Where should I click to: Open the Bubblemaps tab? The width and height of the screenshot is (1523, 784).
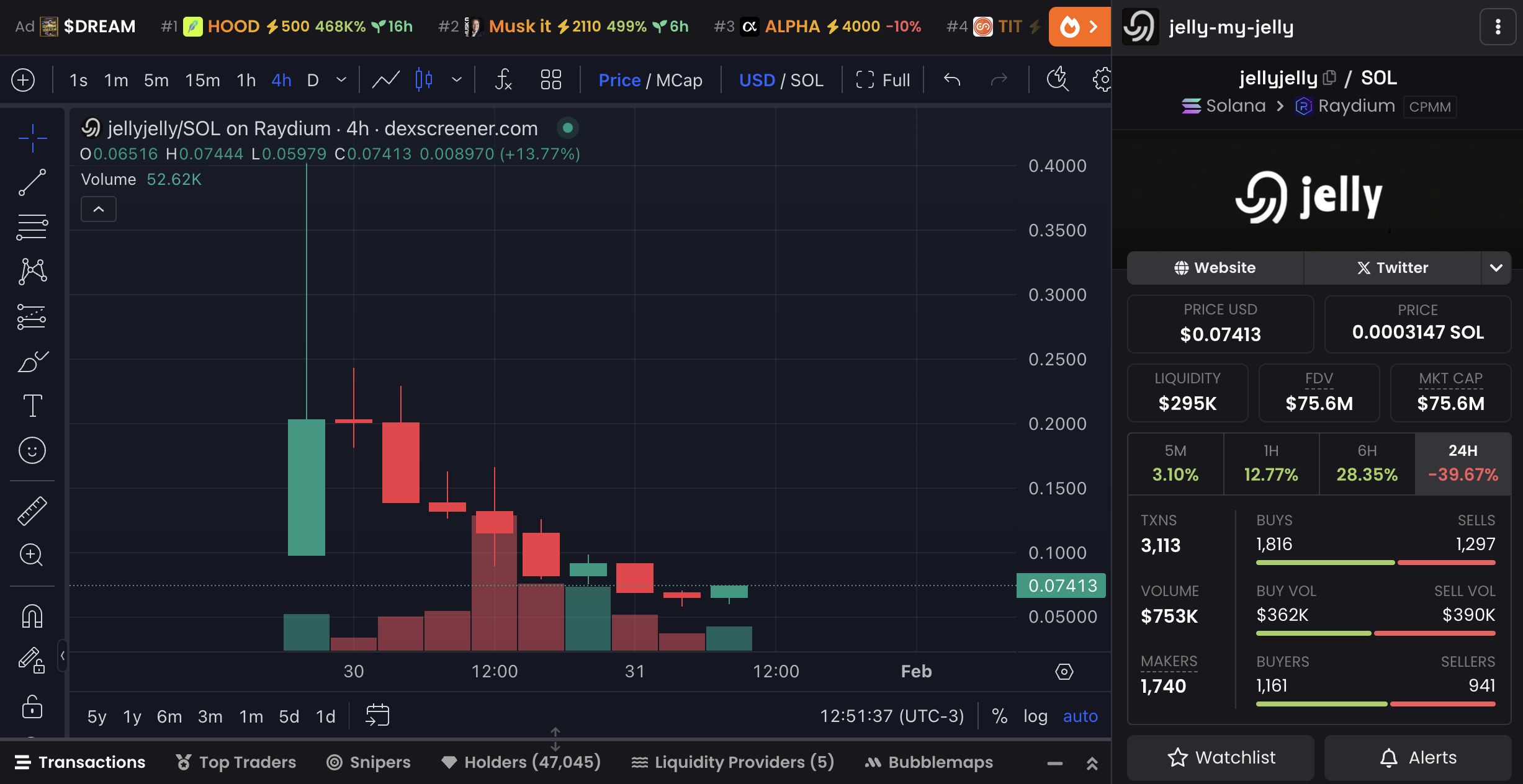929,762
